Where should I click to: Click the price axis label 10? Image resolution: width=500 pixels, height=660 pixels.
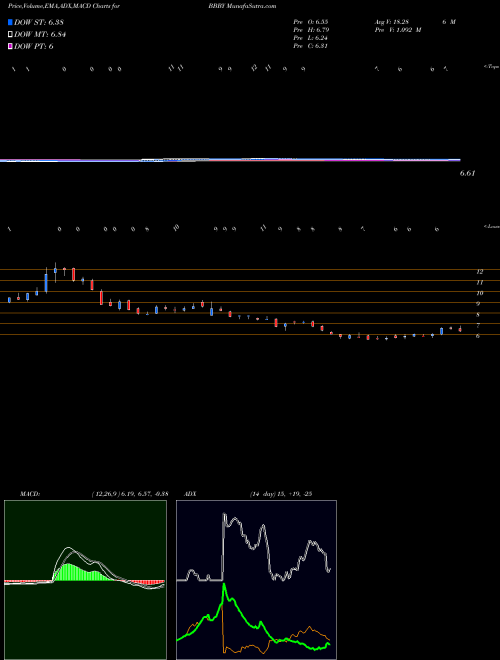479,293
